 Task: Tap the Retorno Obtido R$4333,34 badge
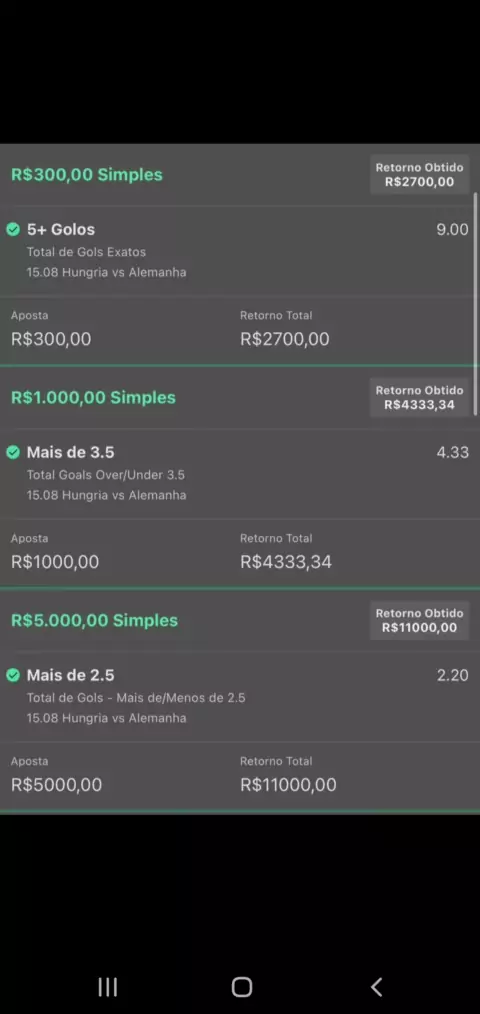tap(419, 398)
